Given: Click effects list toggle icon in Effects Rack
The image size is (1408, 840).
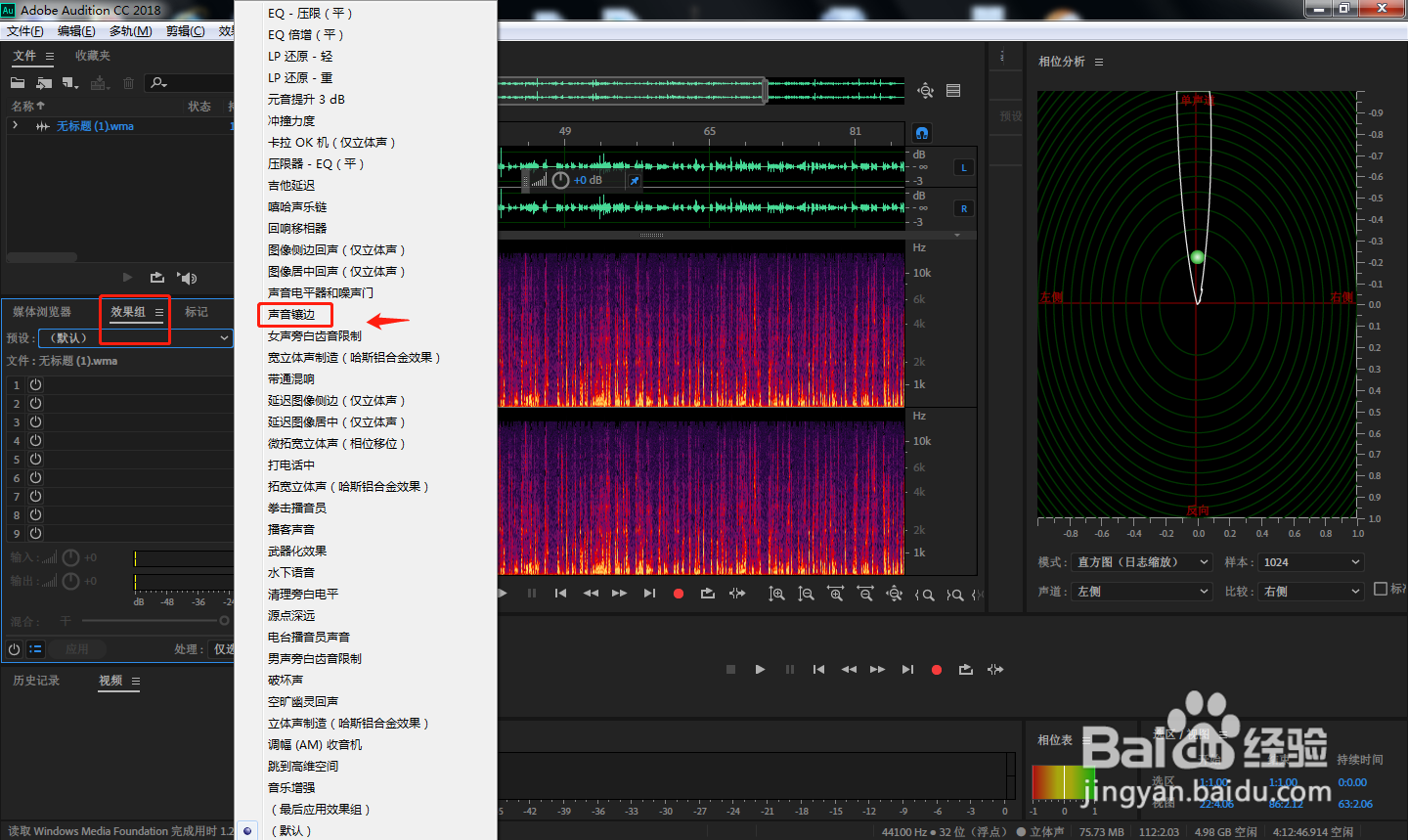Looking at the screenshot, I should tap(35, 648).
